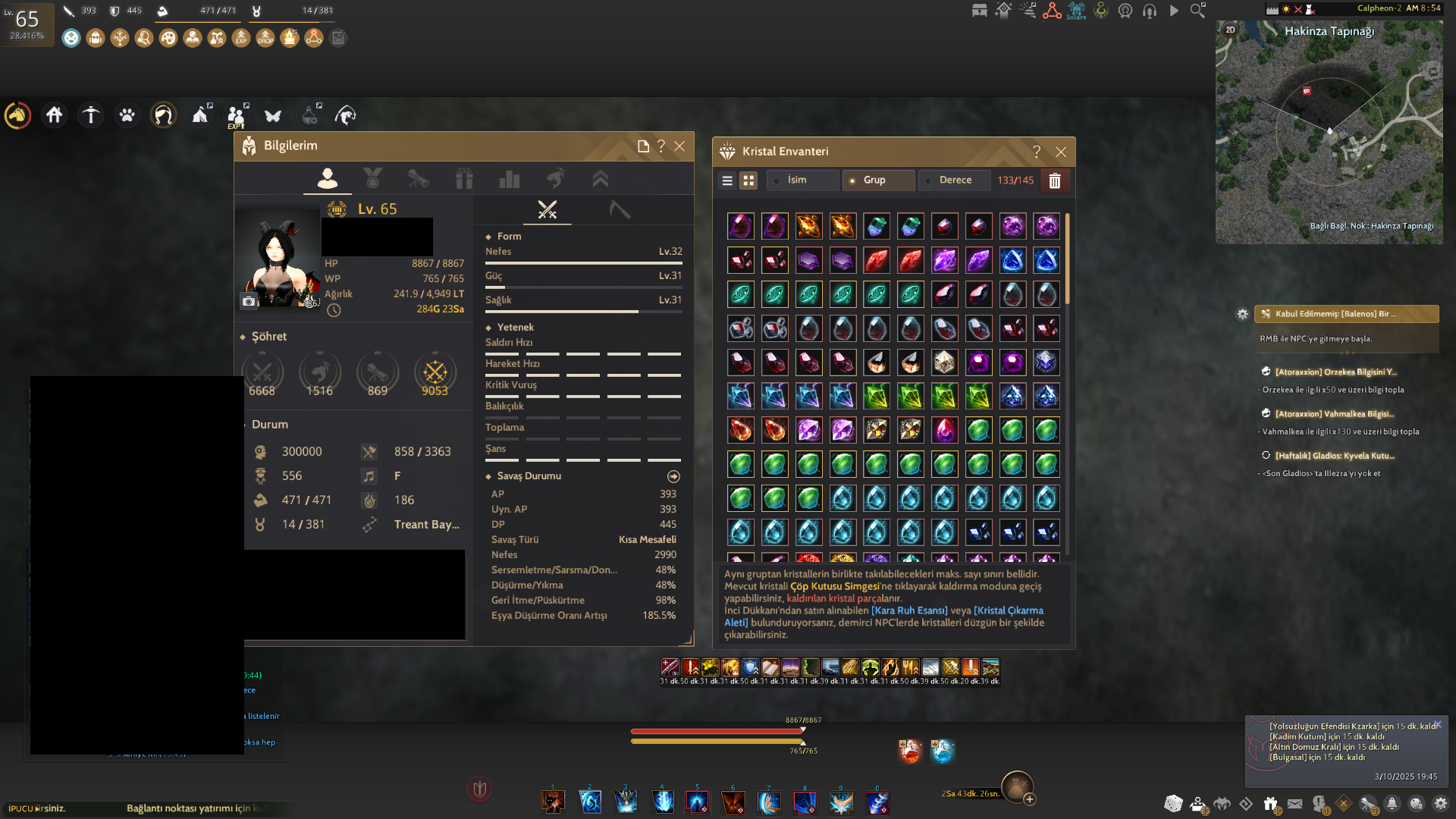Switch crystal inventory to list view
This screenshot has height=819, width=1456.
(x=727, y=180)
